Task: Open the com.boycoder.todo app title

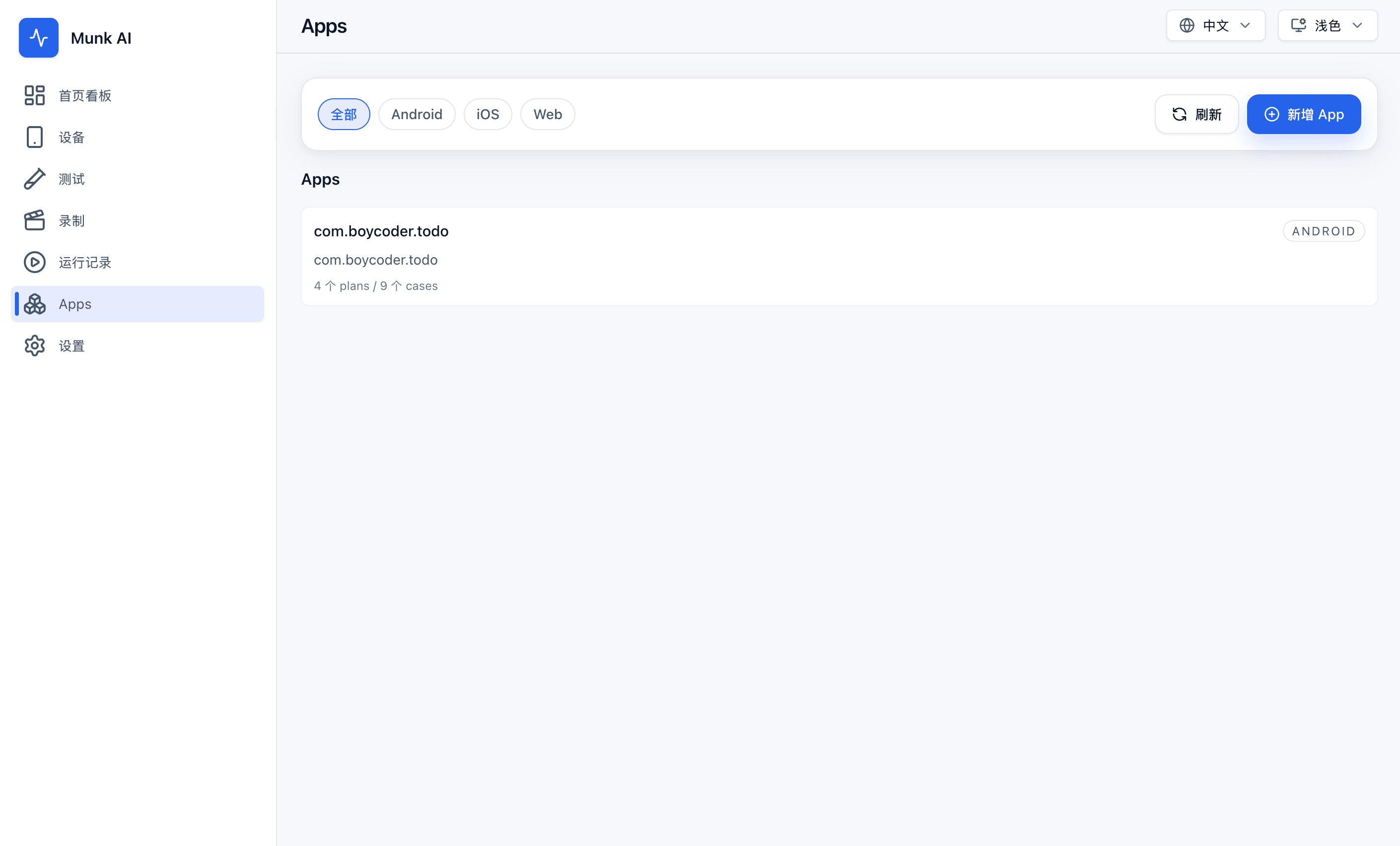Action: (381, 231)
